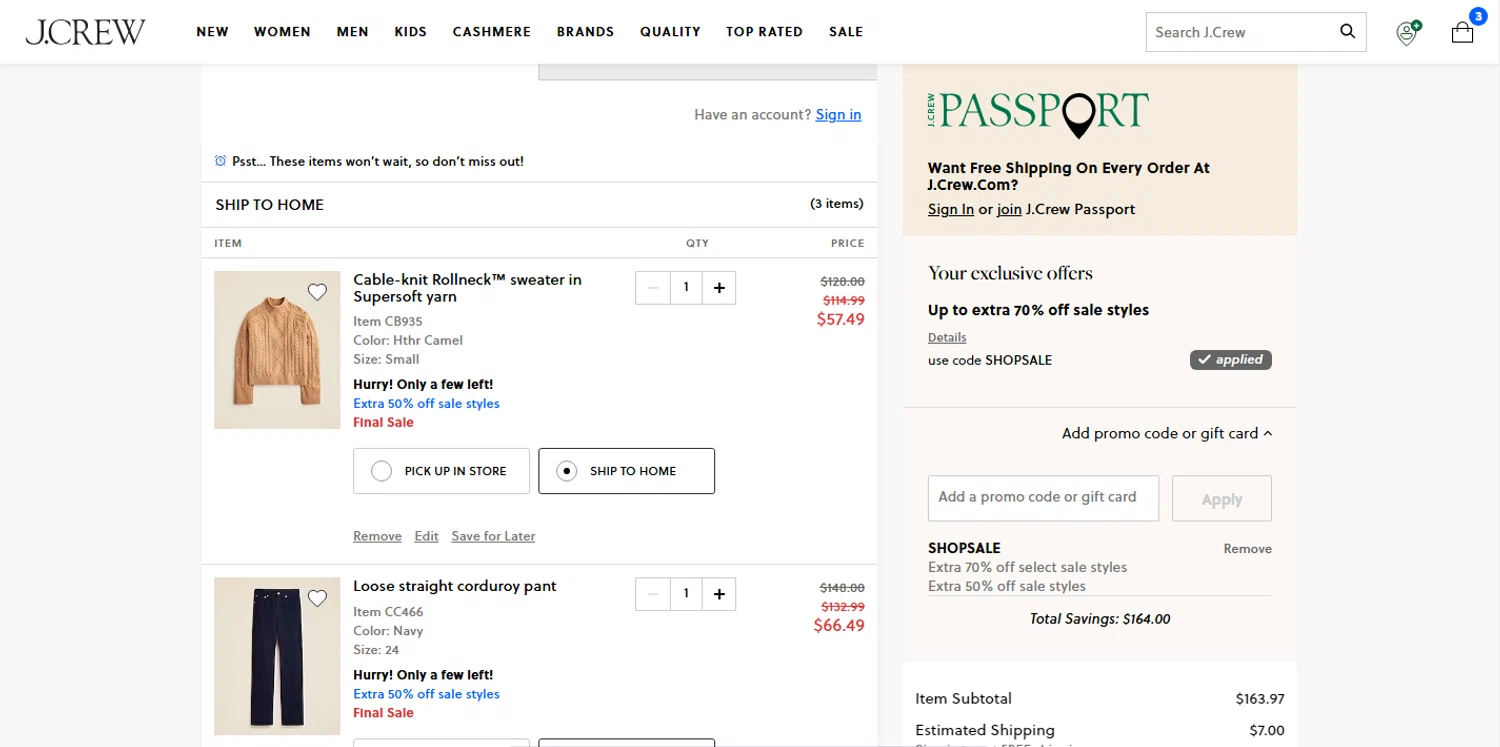Click Save for Later on the sweater
1500x747 pixels.
[x=493, y=536]
